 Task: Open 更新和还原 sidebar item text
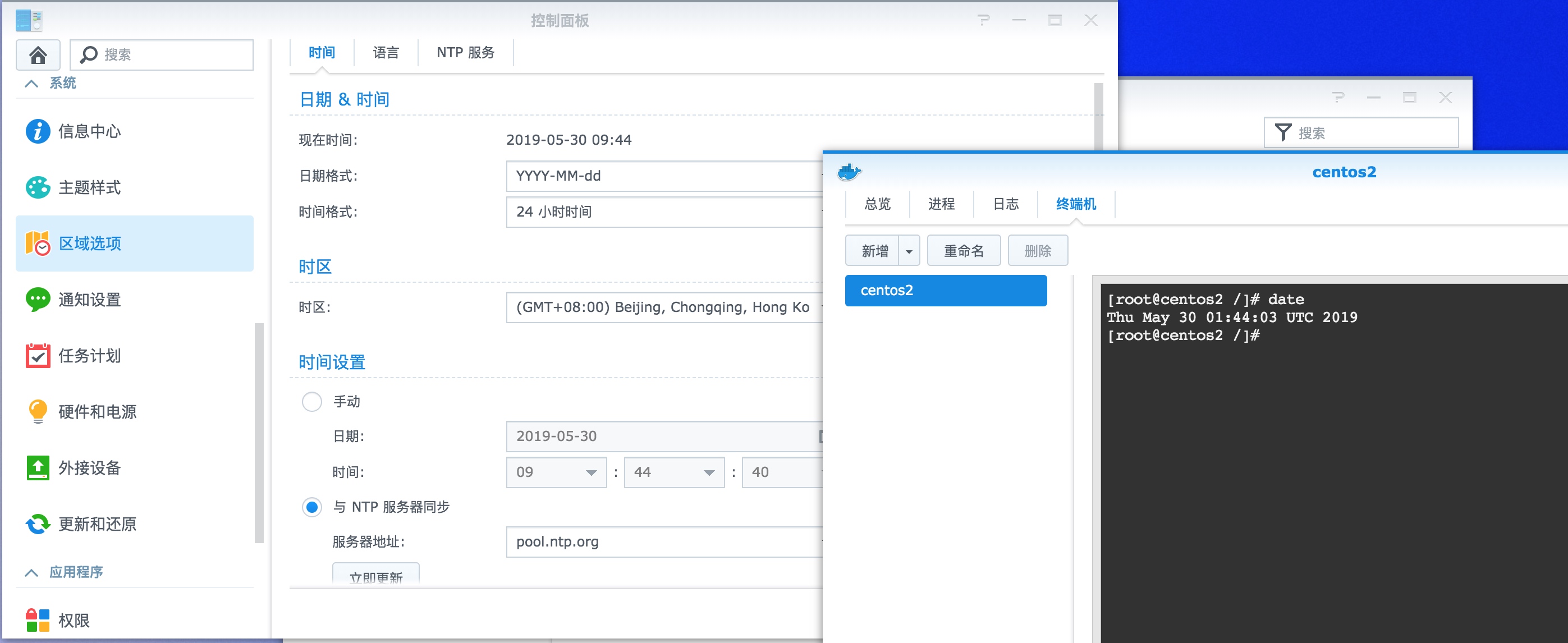click(98, 523)
